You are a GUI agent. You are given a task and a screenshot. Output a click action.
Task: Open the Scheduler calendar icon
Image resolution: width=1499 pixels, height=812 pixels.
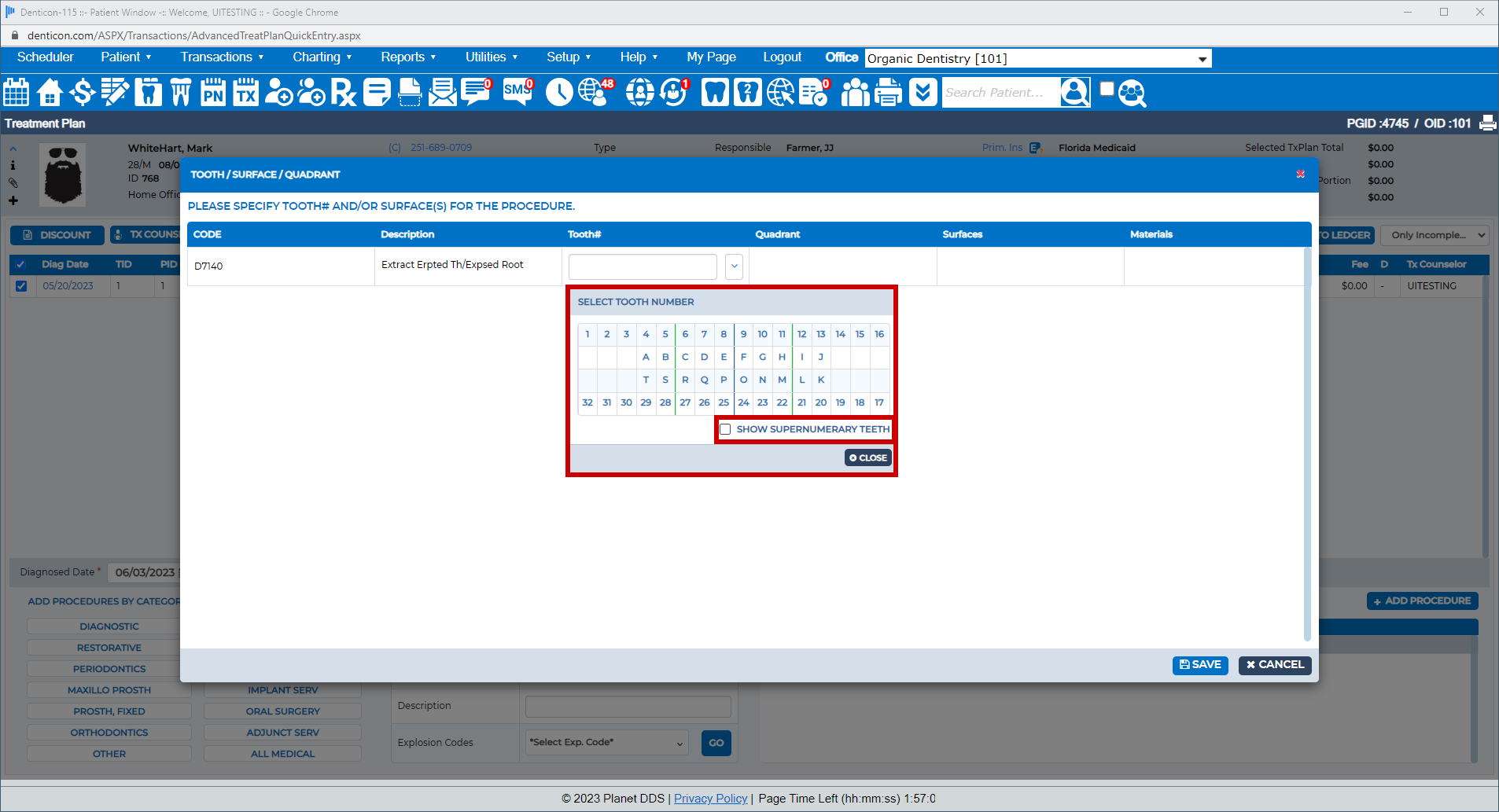tap(17, 93)
